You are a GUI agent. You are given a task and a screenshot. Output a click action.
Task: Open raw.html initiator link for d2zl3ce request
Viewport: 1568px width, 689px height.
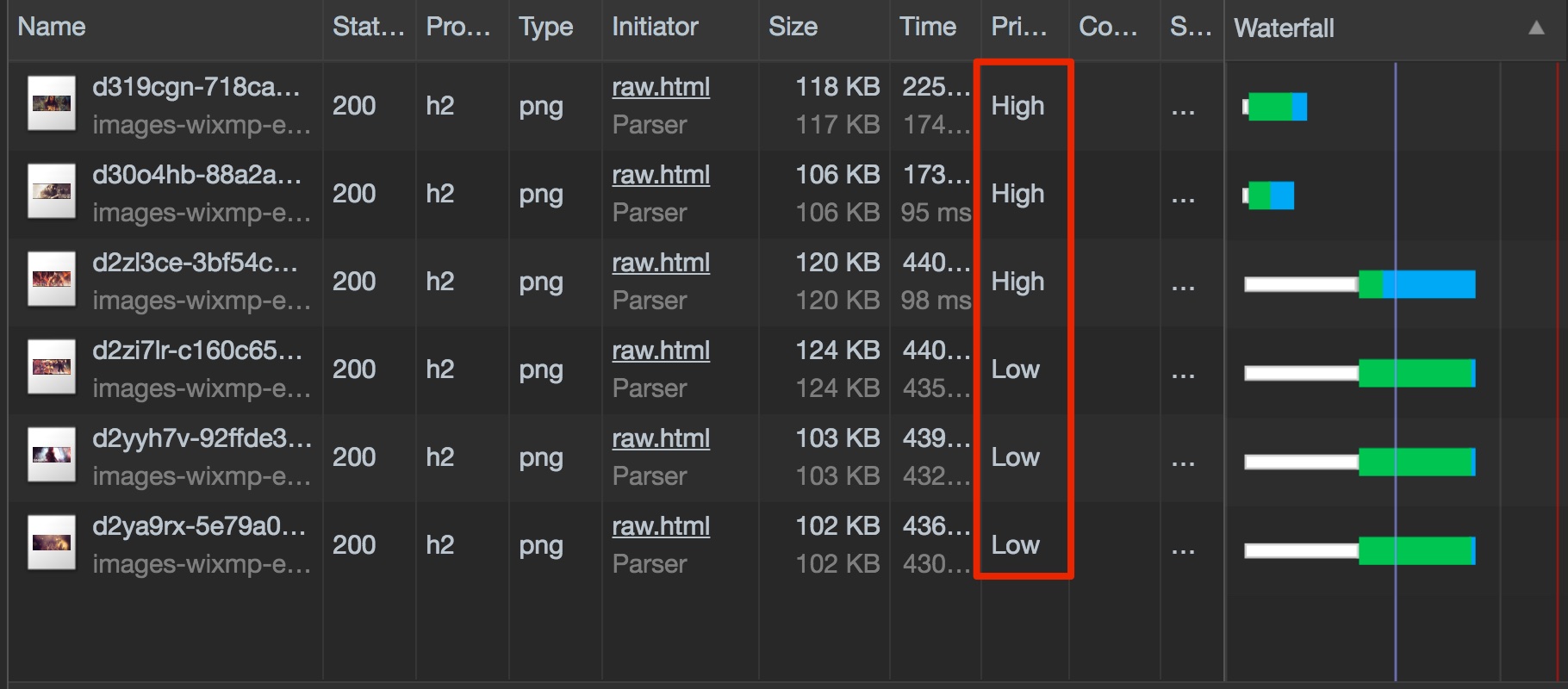661,263
